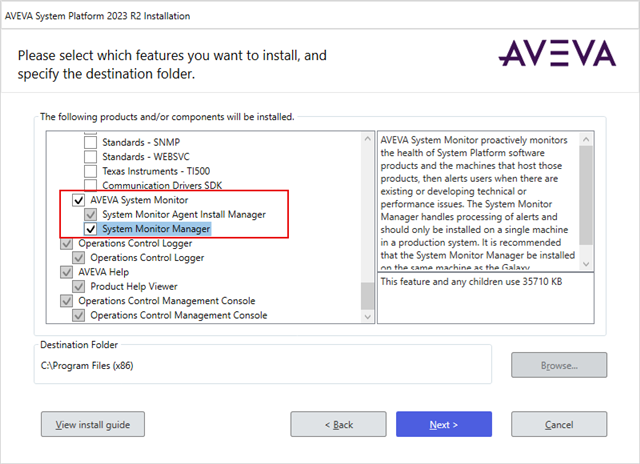Click the description pane scrollbar thumb

(586, 195)
